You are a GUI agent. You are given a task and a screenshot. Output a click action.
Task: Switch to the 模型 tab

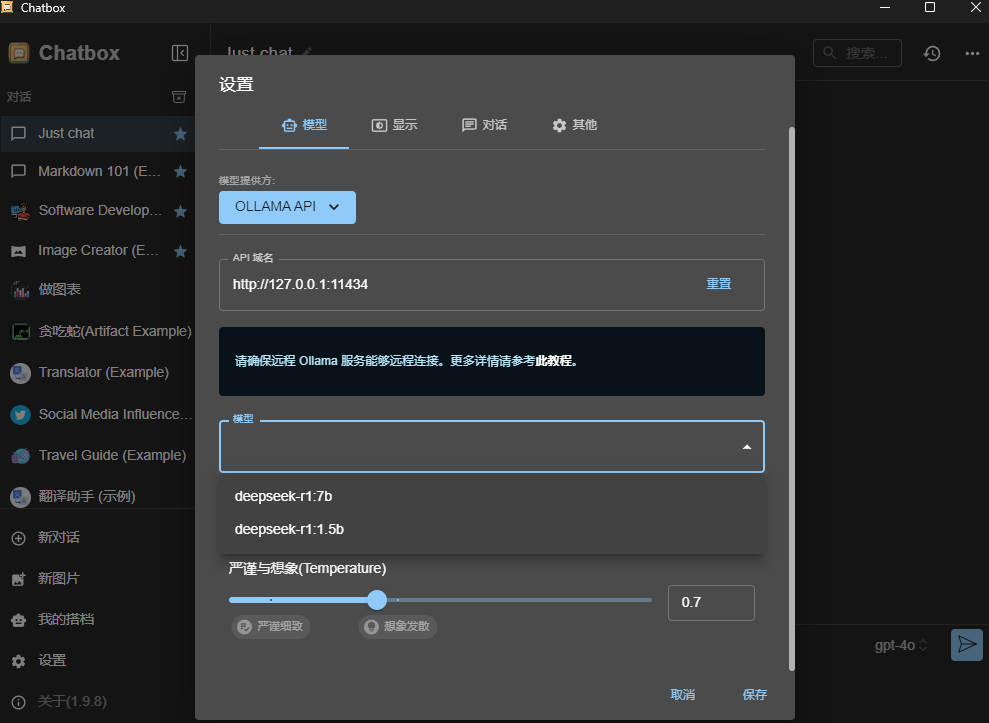click(x=304, y=125)
